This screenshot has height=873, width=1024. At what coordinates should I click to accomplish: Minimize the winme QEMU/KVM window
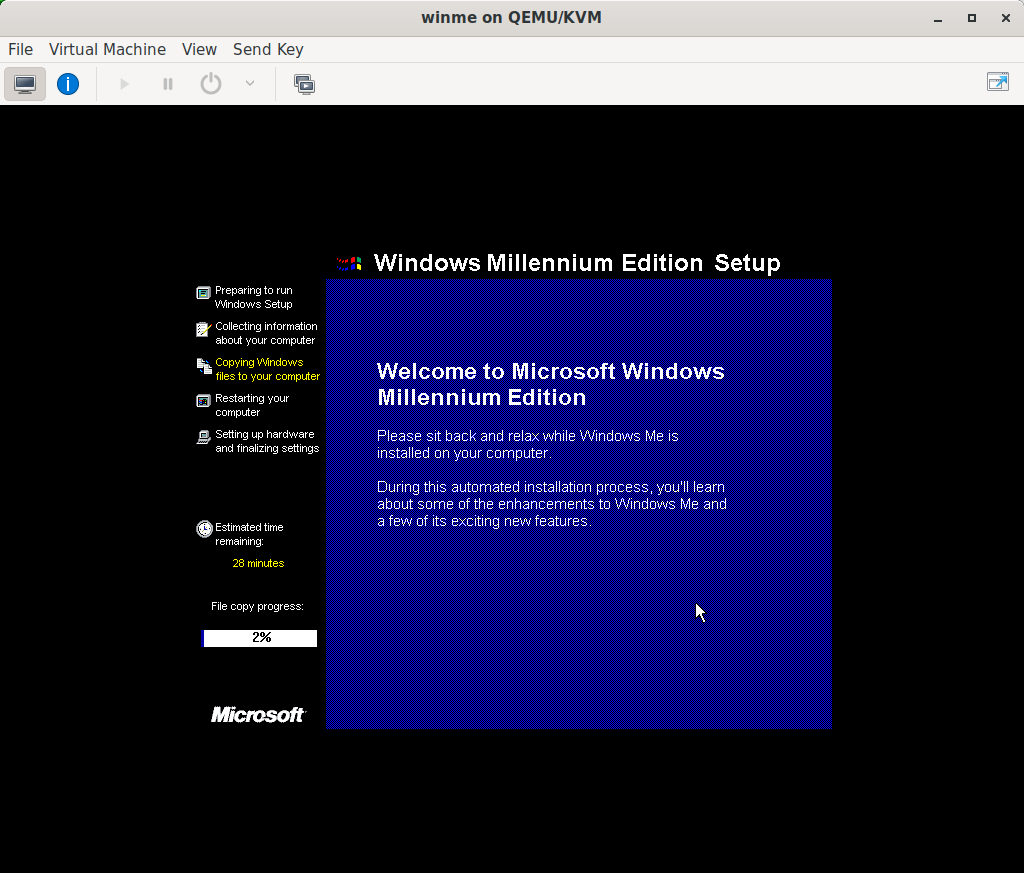point(938,18)
